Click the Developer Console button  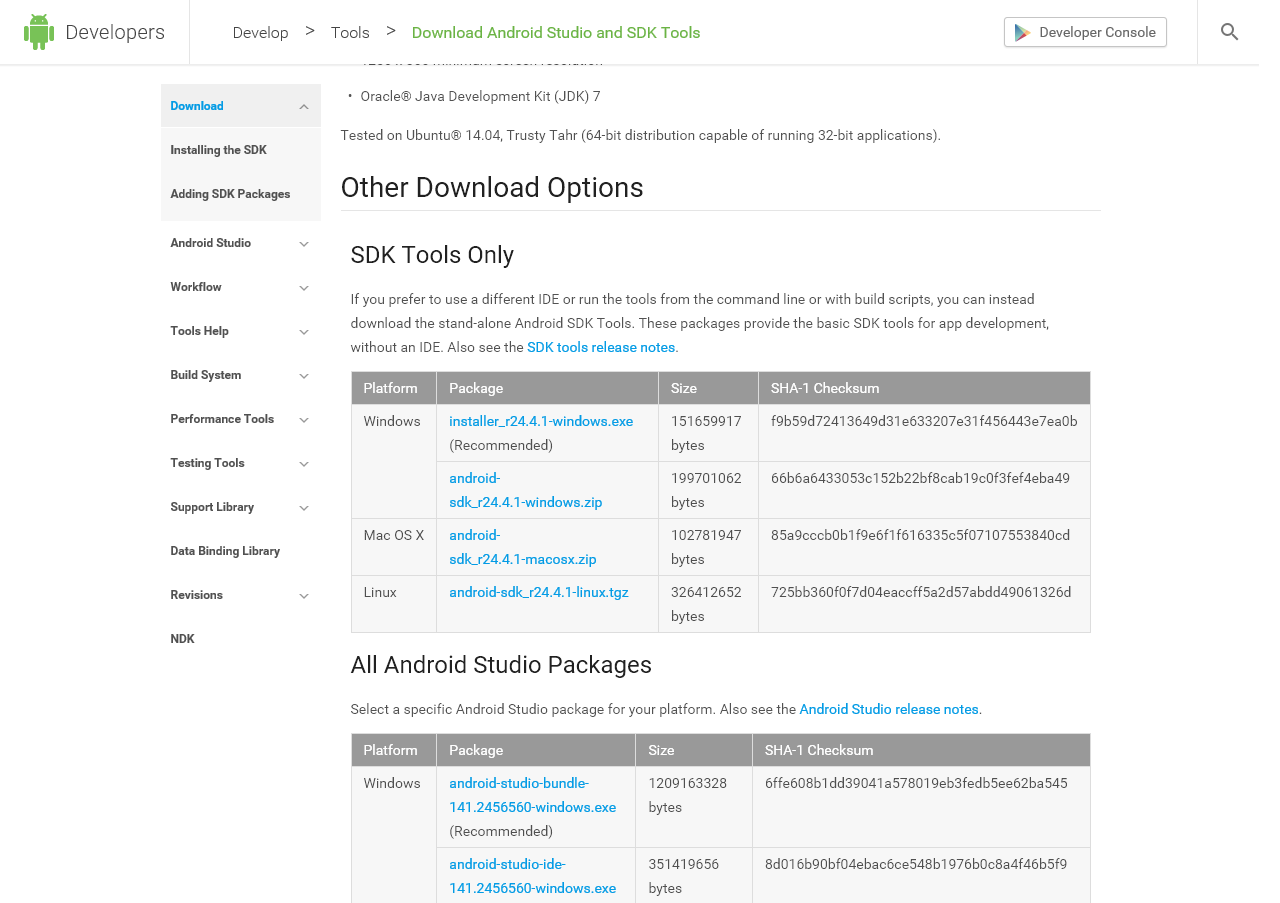1085,31
